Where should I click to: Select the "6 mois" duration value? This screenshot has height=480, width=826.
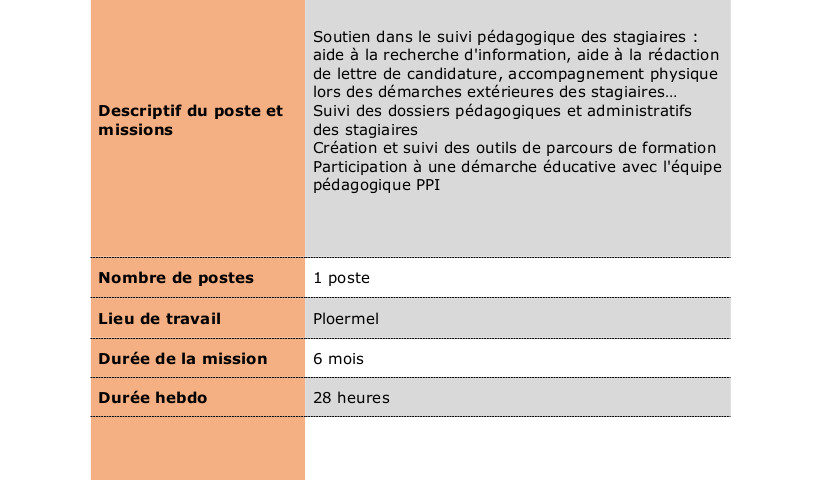point(339,358)
